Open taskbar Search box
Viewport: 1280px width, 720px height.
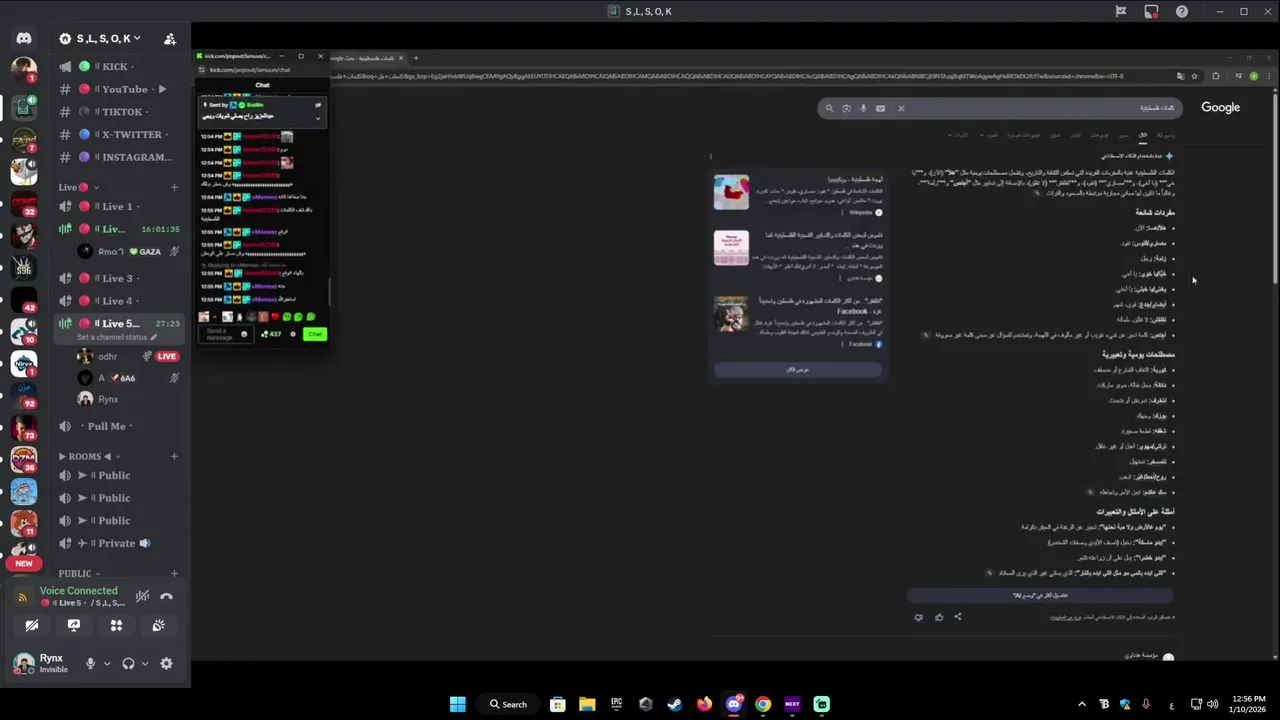[508, 704]
